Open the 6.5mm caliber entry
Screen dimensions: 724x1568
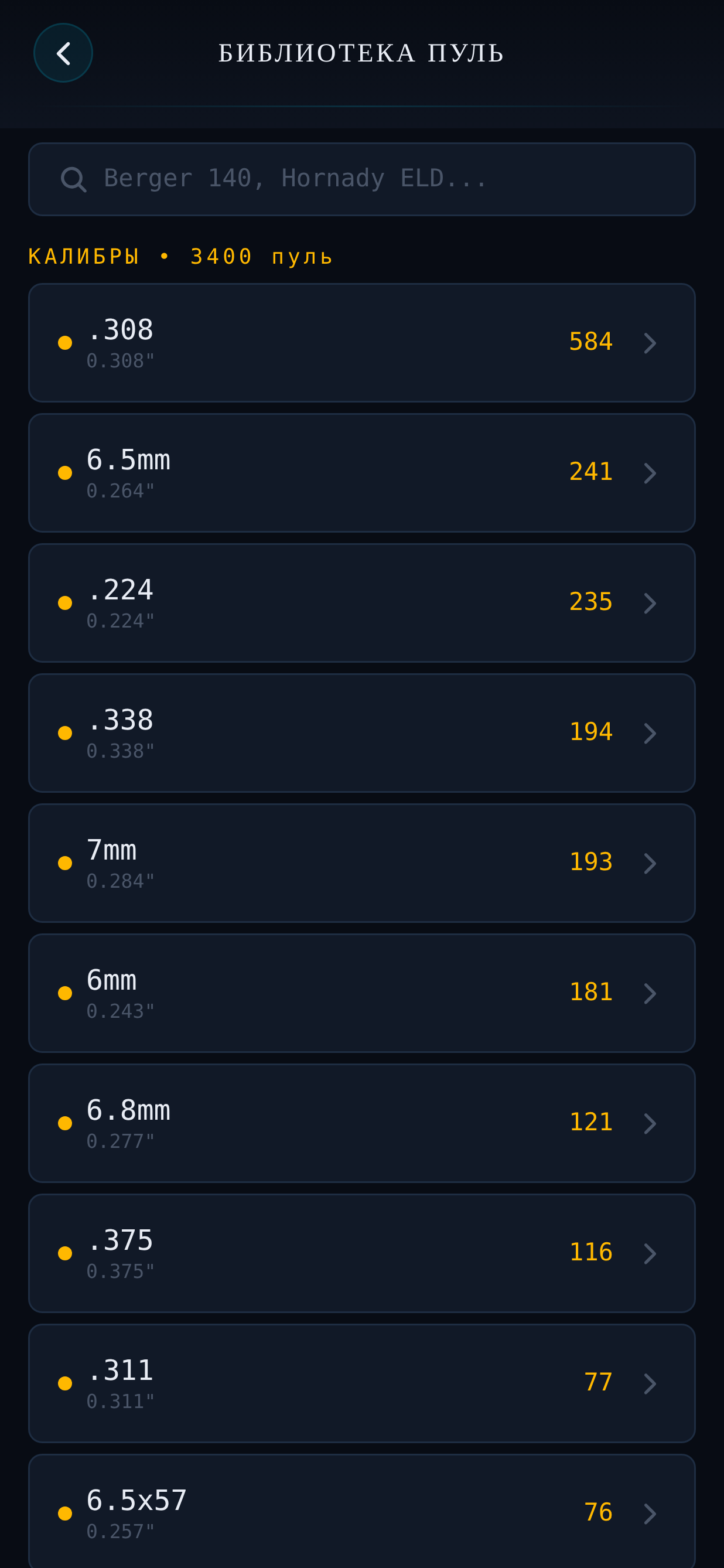(x=362, y=473)
